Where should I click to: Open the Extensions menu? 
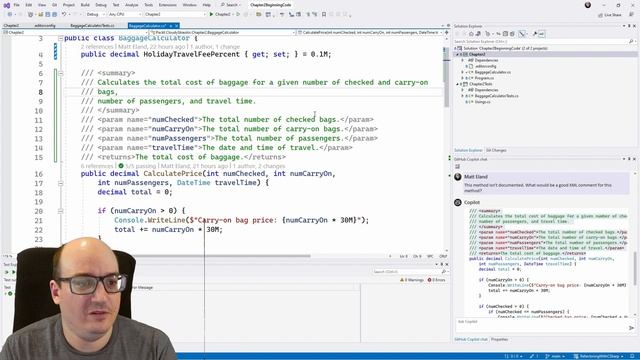(168, 5)
